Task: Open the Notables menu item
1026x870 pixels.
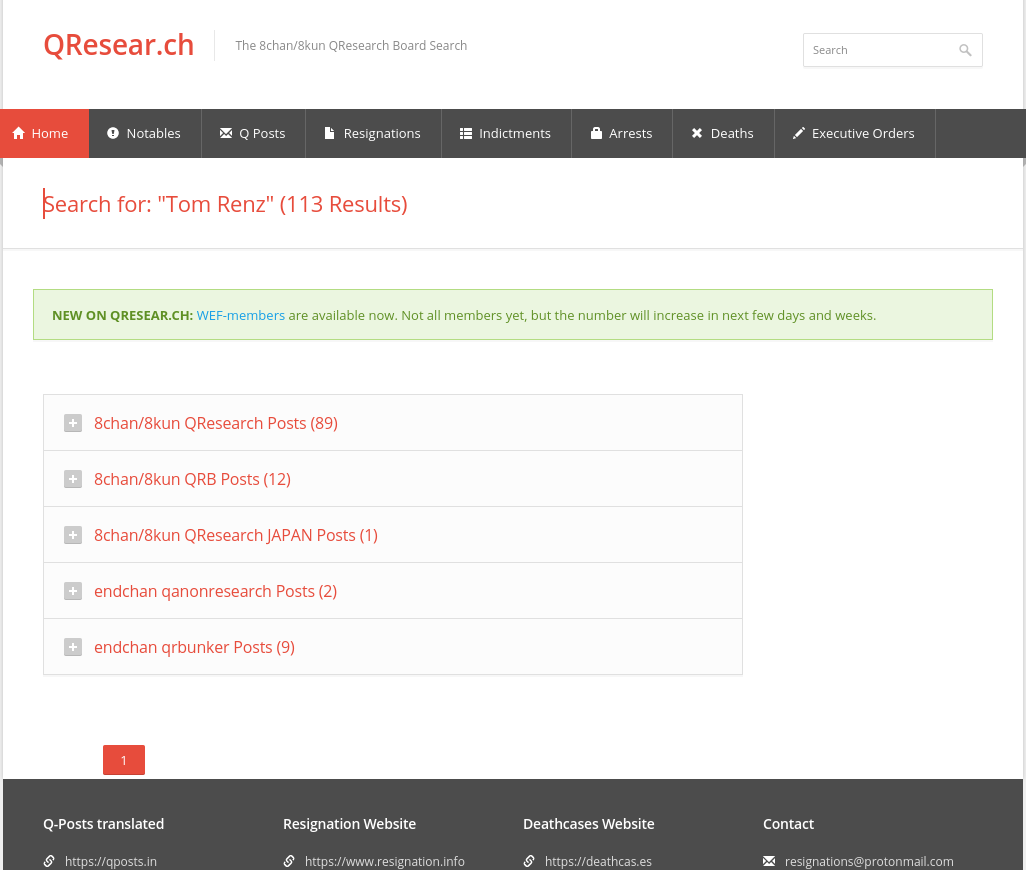Action: pos(145,133)
